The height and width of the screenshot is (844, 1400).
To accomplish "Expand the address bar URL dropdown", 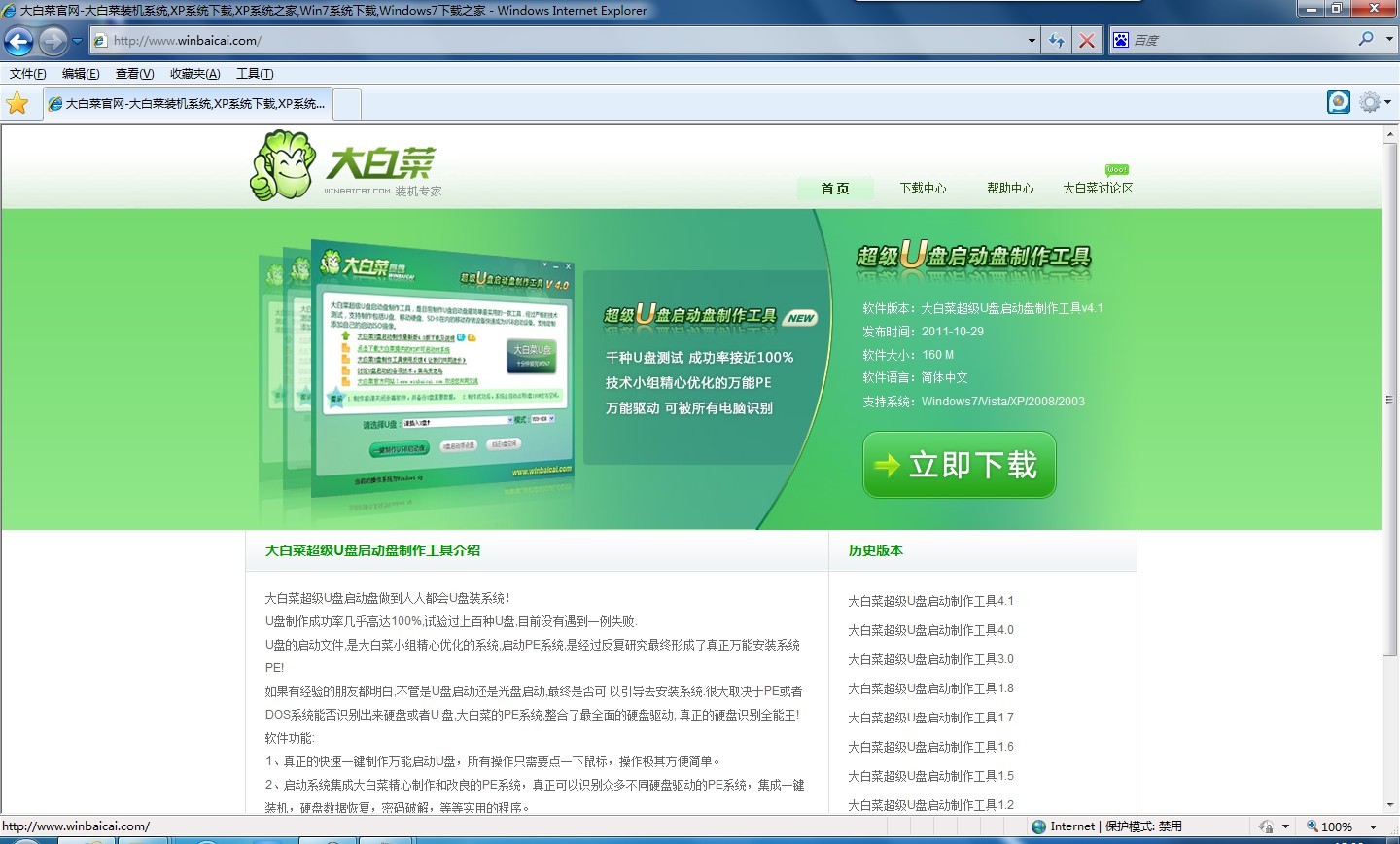I will click(x=1032, y=41).
